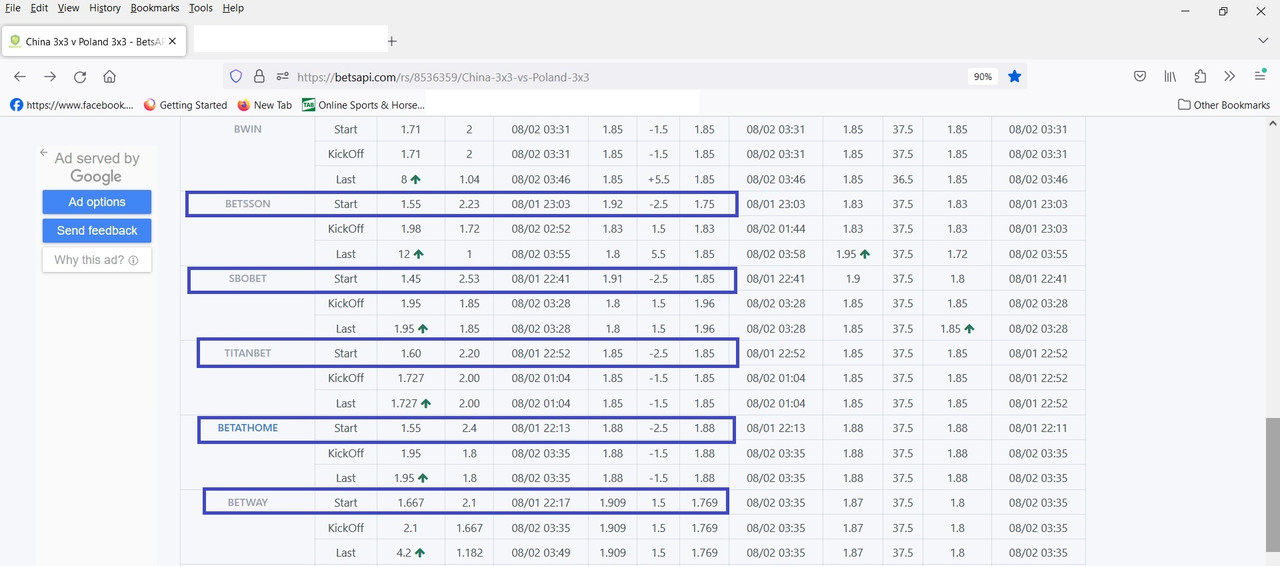Go back to the previous page
1280x566 pixels.
[x=20, y=76]
